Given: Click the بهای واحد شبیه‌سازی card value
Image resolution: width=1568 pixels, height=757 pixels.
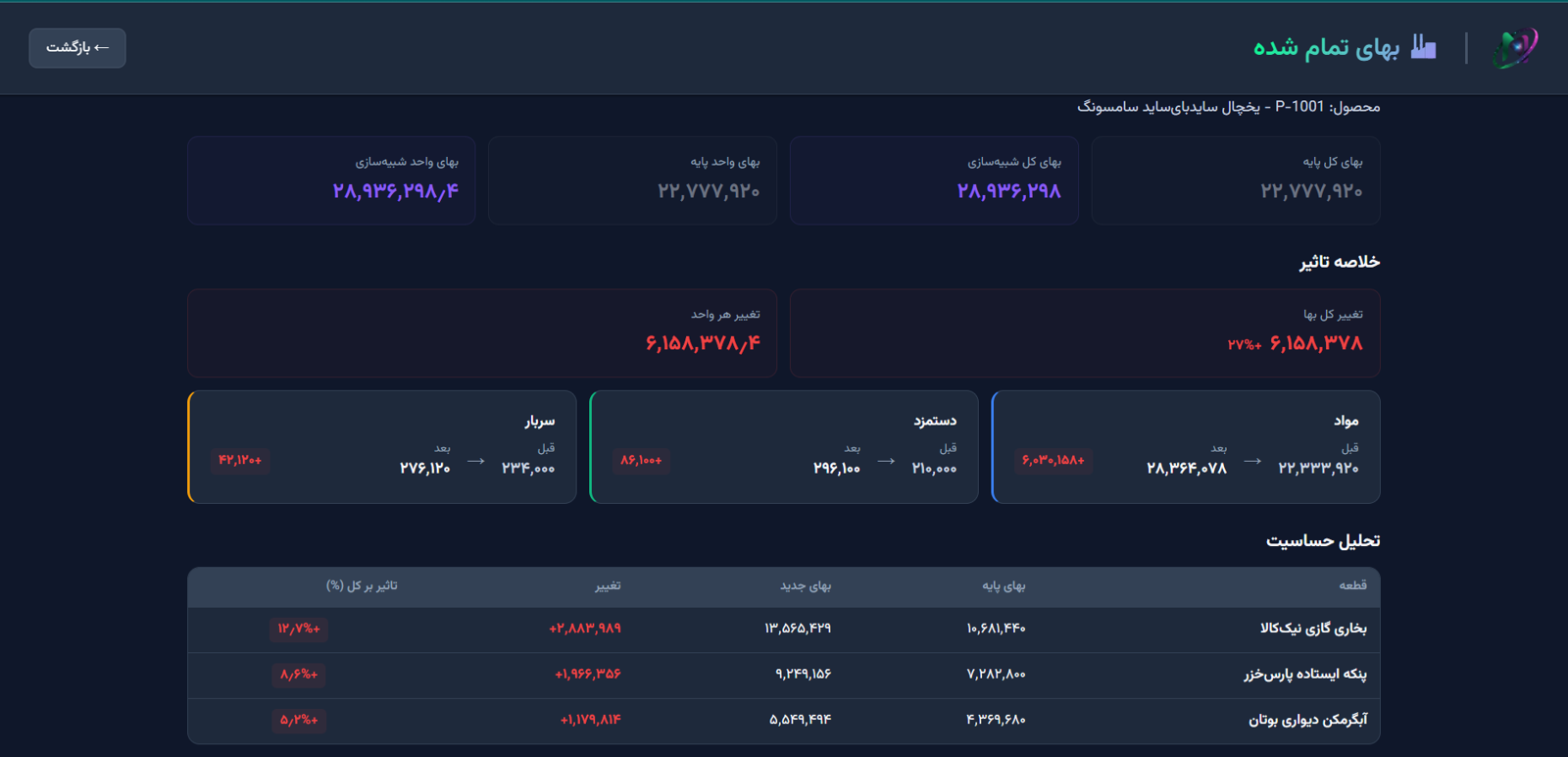Looking at the screenshot, I should [x=396, y=191].
